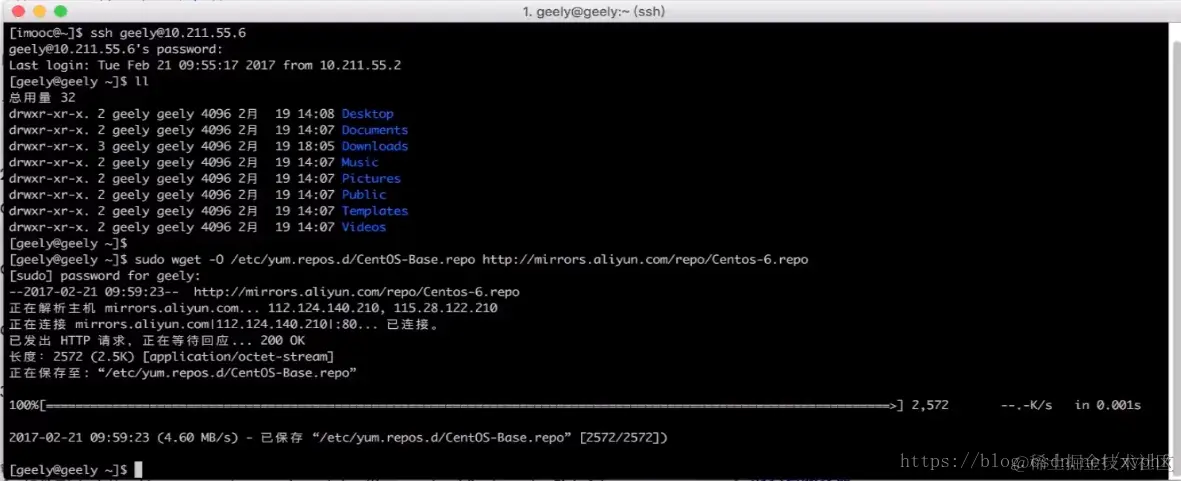This screenshot has width=1181, height=481.
Task: Click the "200 OK" HTTP response text
Action: [282, 340]
